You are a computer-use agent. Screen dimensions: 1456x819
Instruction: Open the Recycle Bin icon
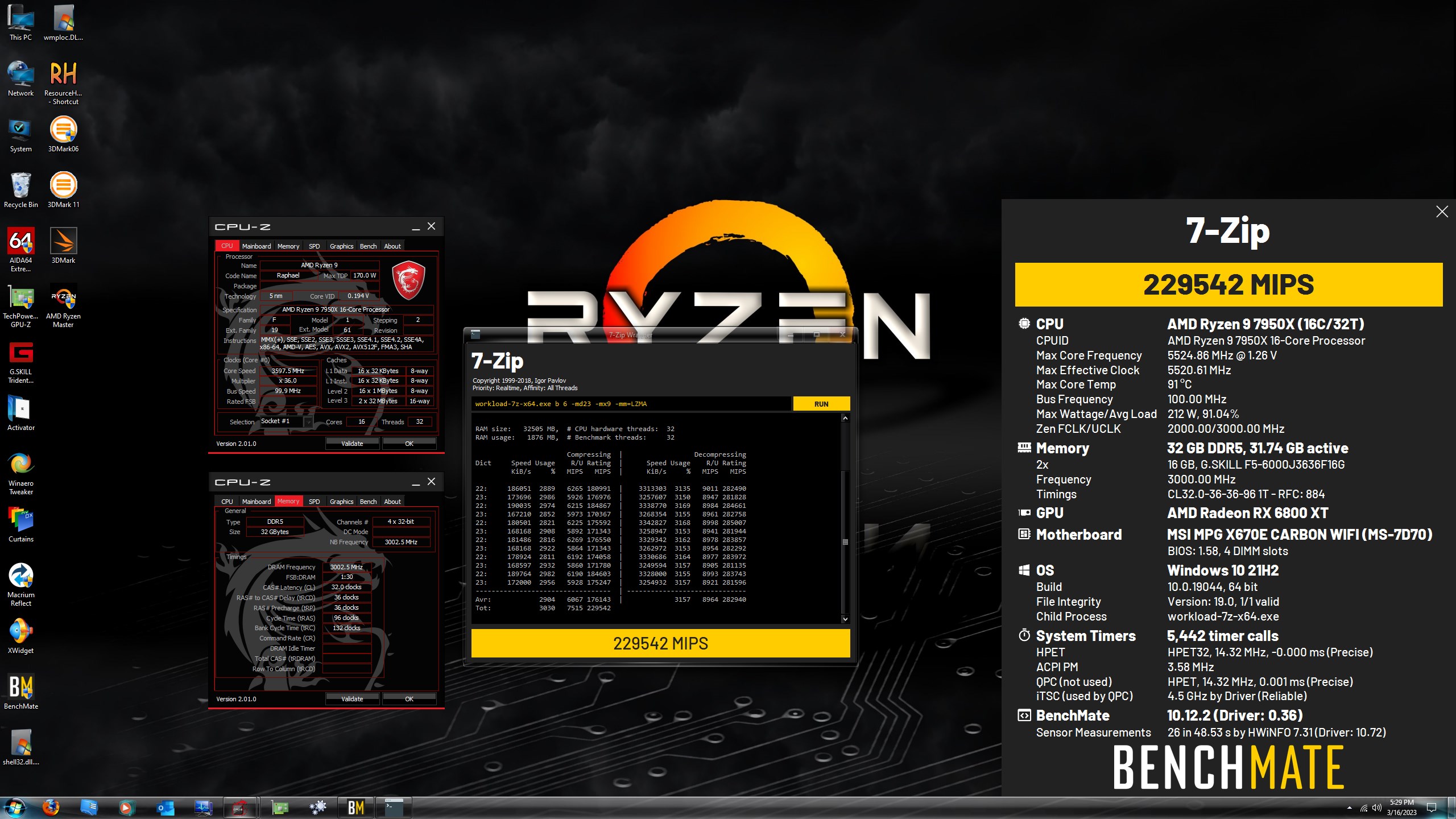click(20, 190)
